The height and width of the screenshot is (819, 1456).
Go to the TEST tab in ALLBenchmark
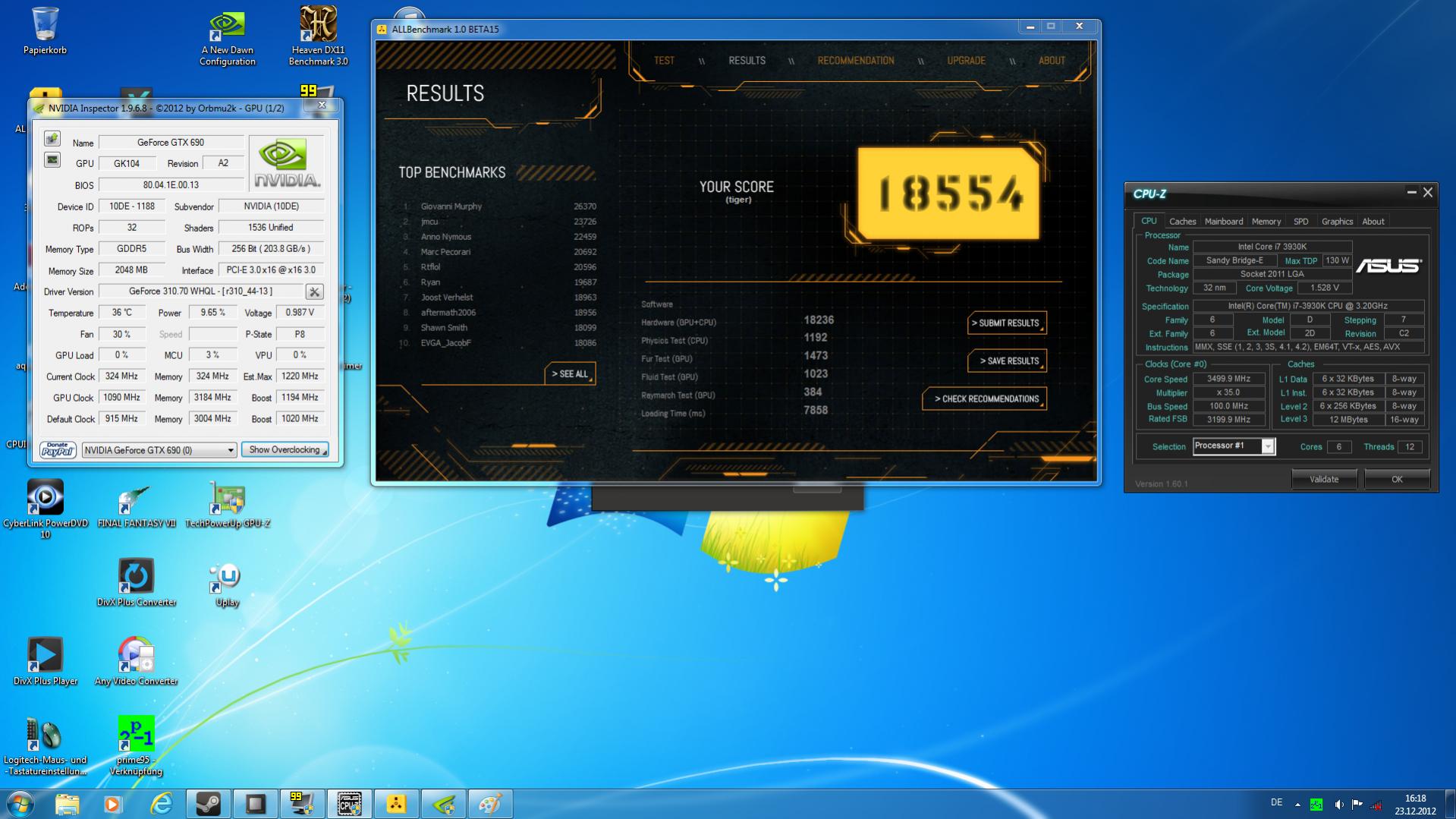point(664,61)
